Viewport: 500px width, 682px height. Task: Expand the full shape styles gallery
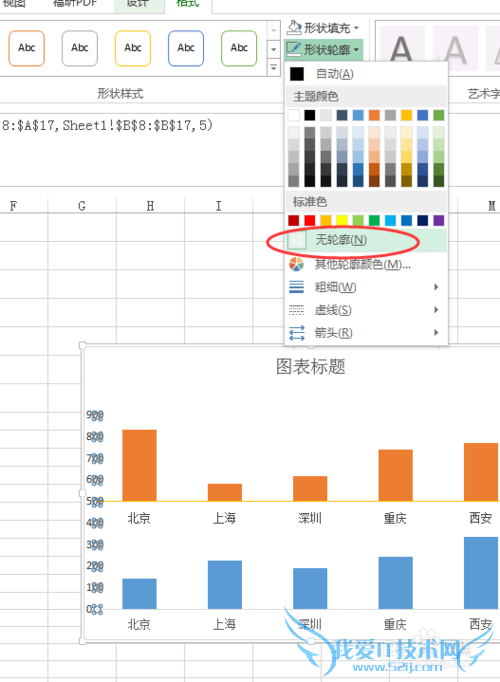coord(273,68)
